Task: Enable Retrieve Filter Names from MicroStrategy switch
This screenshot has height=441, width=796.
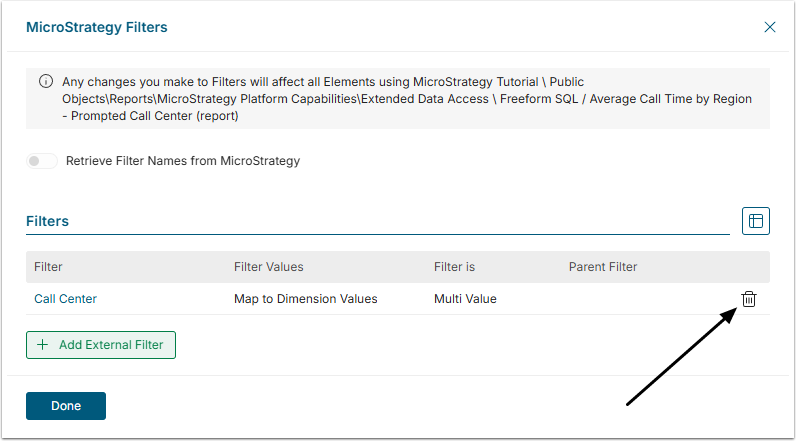Action: (41, 161)
